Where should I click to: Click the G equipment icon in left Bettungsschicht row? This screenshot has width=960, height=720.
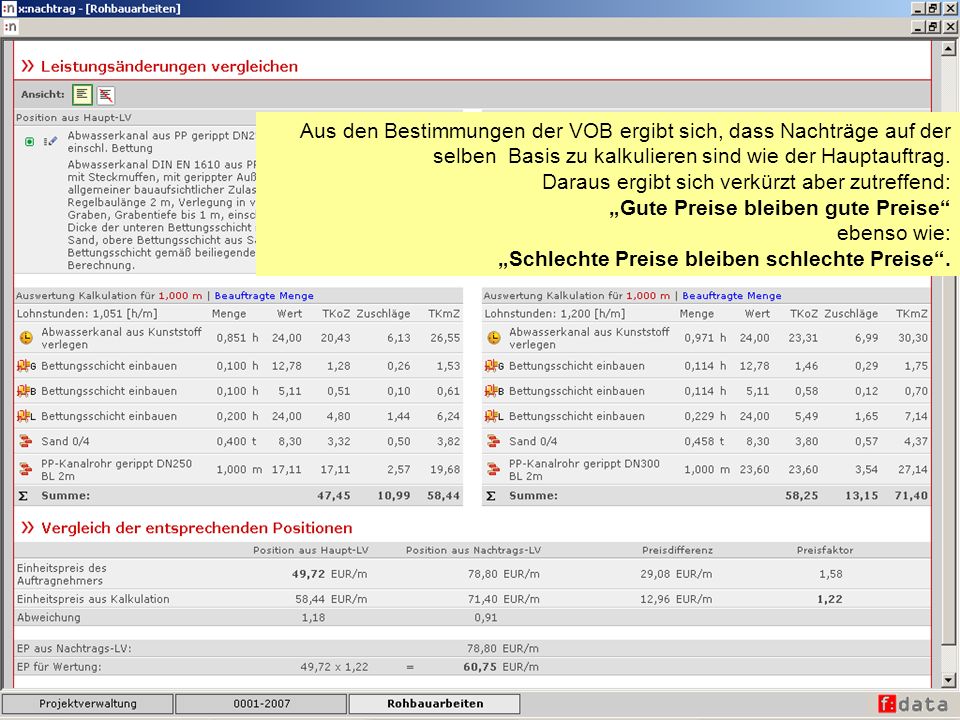[x=26, y=366]
